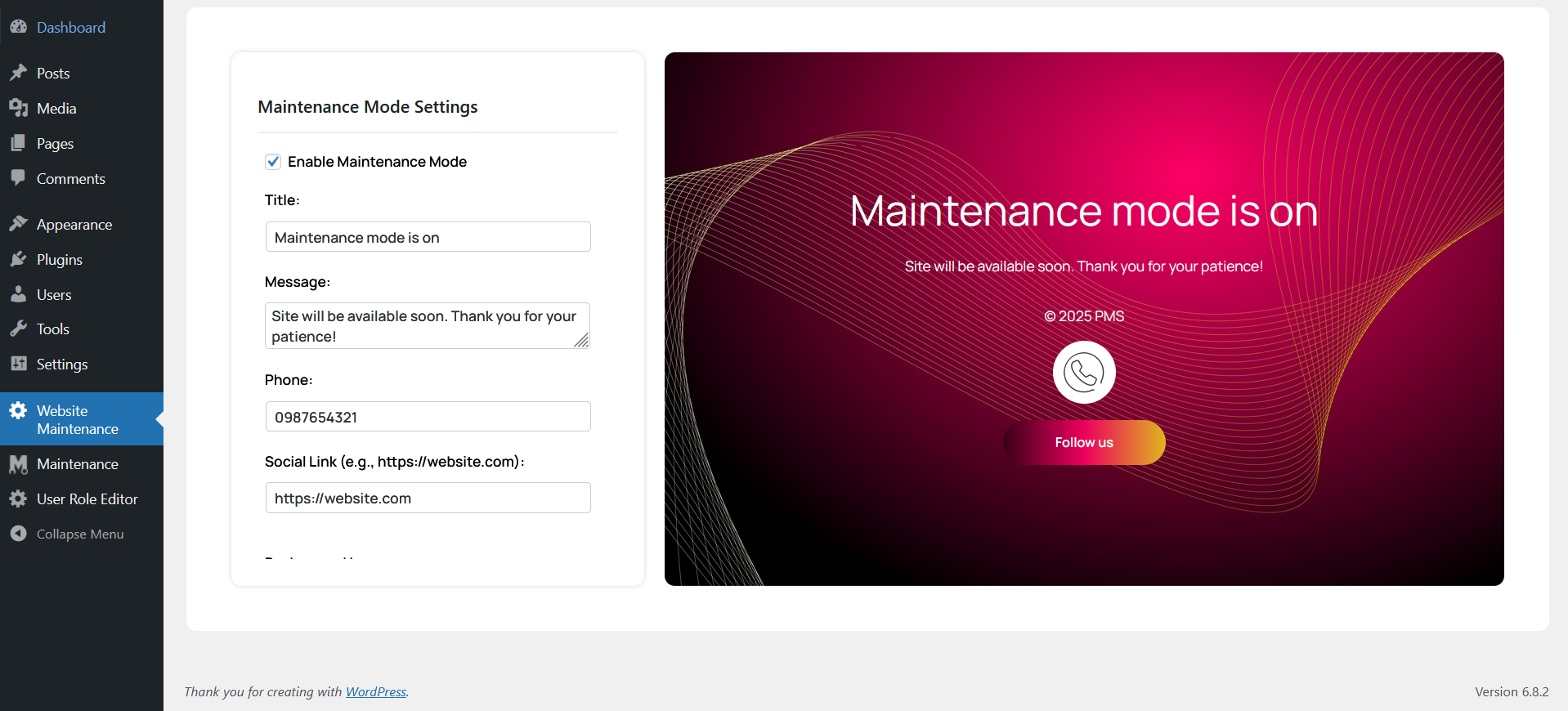Click the Dashboard gauge icon
Image resolution: width=1568 pixels, height=711 pixels.
click(x=18, y=27)
